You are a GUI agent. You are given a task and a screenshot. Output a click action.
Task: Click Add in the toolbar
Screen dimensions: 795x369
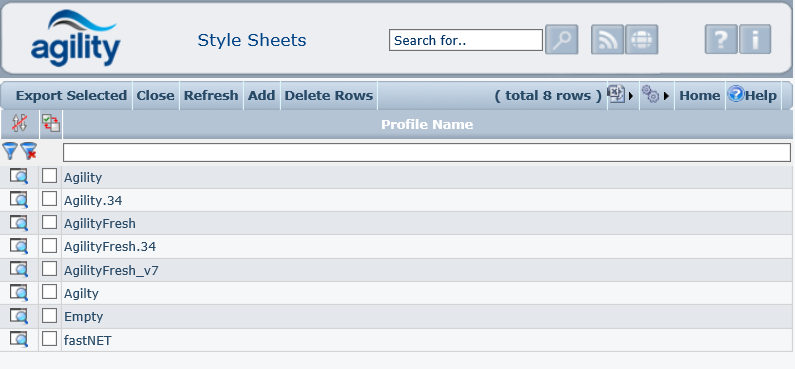click(261, 96)
